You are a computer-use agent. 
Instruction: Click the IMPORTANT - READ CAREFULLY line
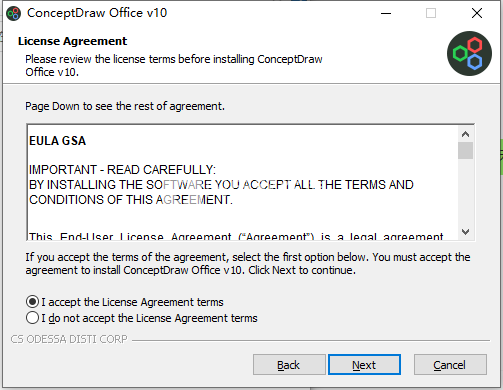(122, 170)
